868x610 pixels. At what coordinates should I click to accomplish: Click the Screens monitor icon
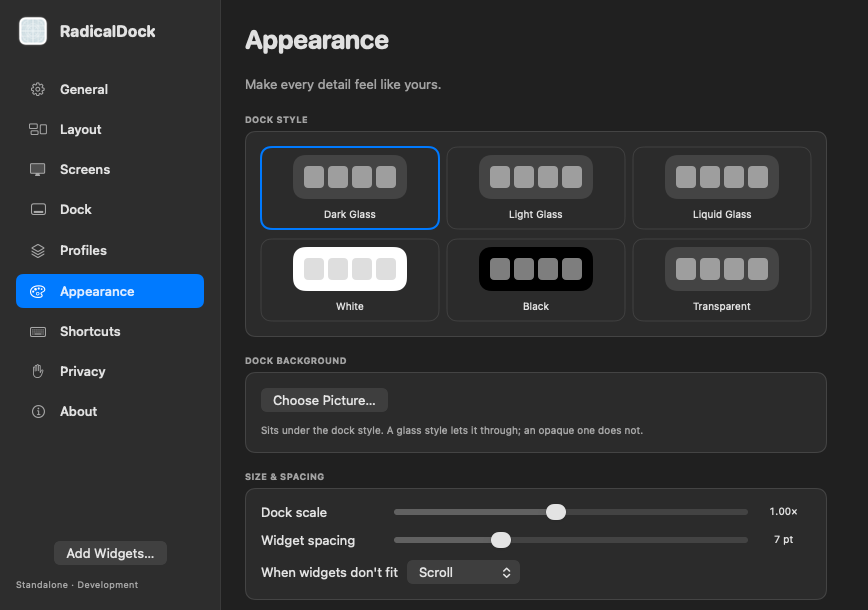[38, 169]
